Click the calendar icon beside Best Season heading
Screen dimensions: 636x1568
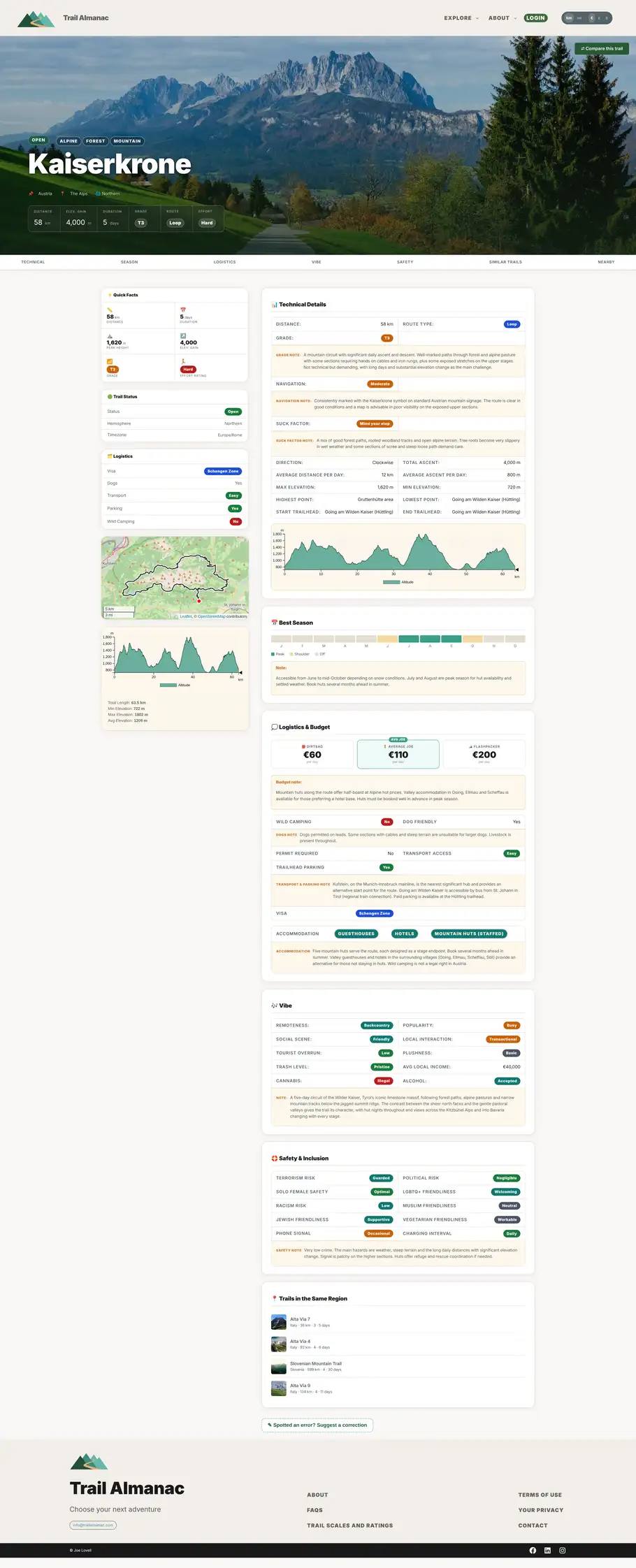pos(274,623)
